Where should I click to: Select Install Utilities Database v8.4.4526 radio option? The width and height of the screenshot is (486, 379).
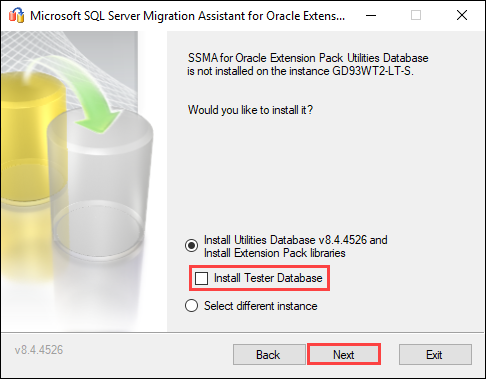point(192,246)
